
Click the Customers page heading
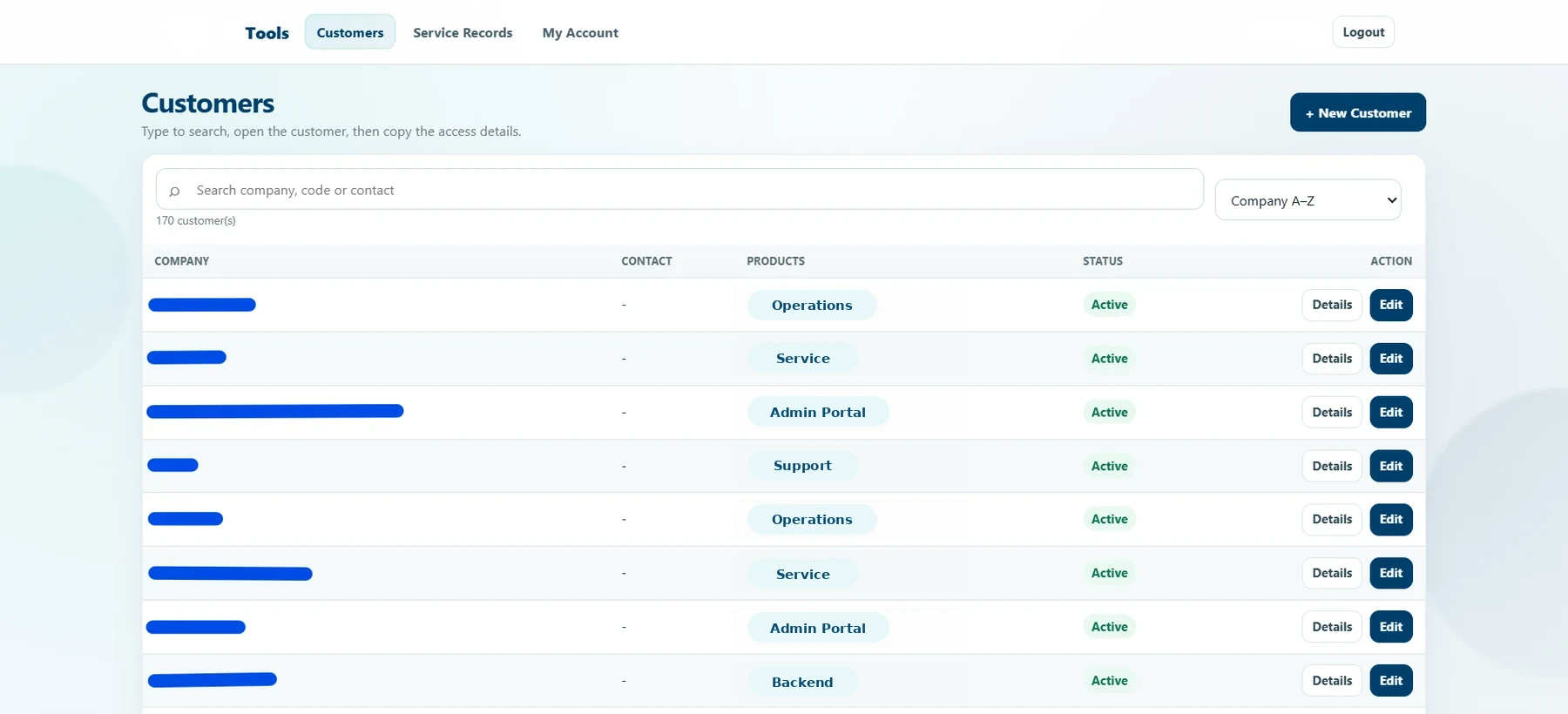208,104
